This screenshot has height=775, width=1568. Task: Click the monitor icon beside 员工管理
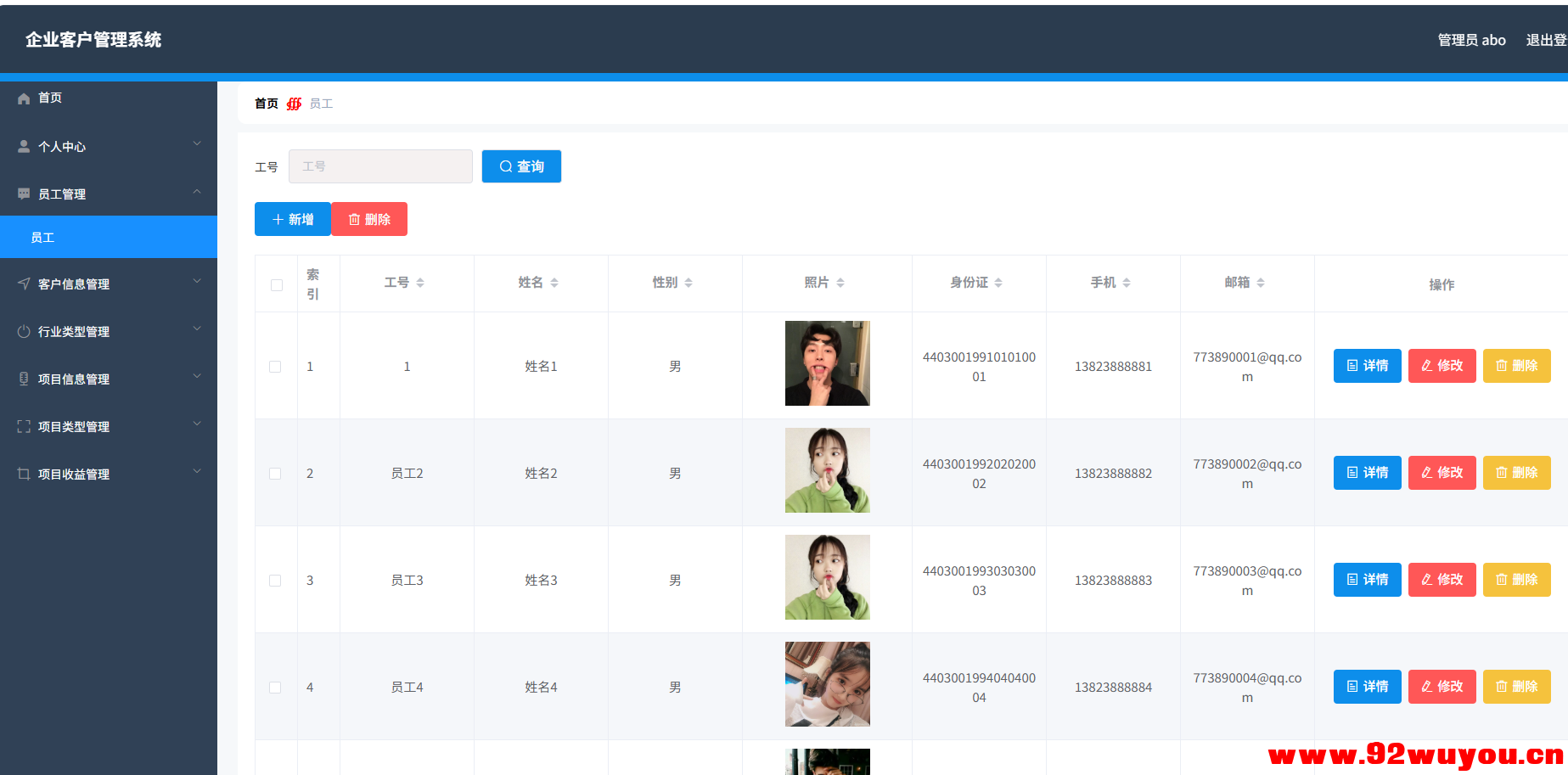coord(24,194)
